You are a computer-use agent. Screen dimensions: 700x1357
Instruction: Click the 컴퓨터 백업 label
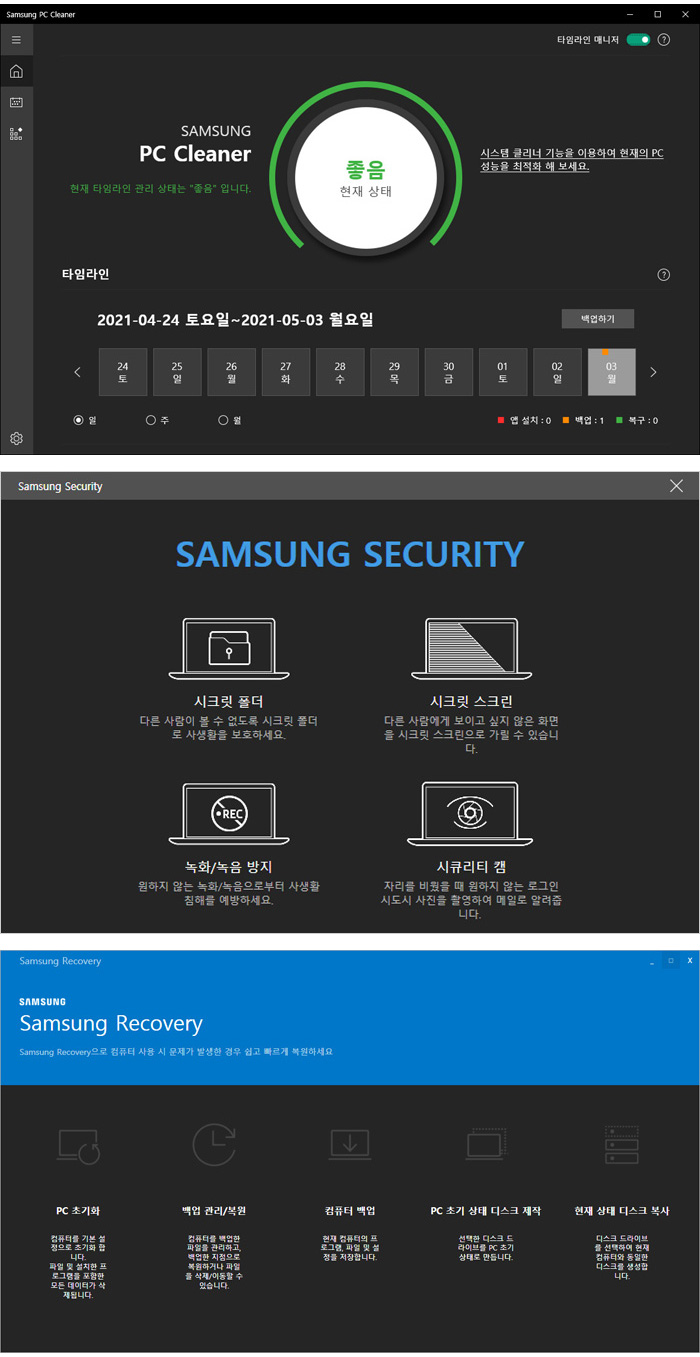coord(350,1211)
